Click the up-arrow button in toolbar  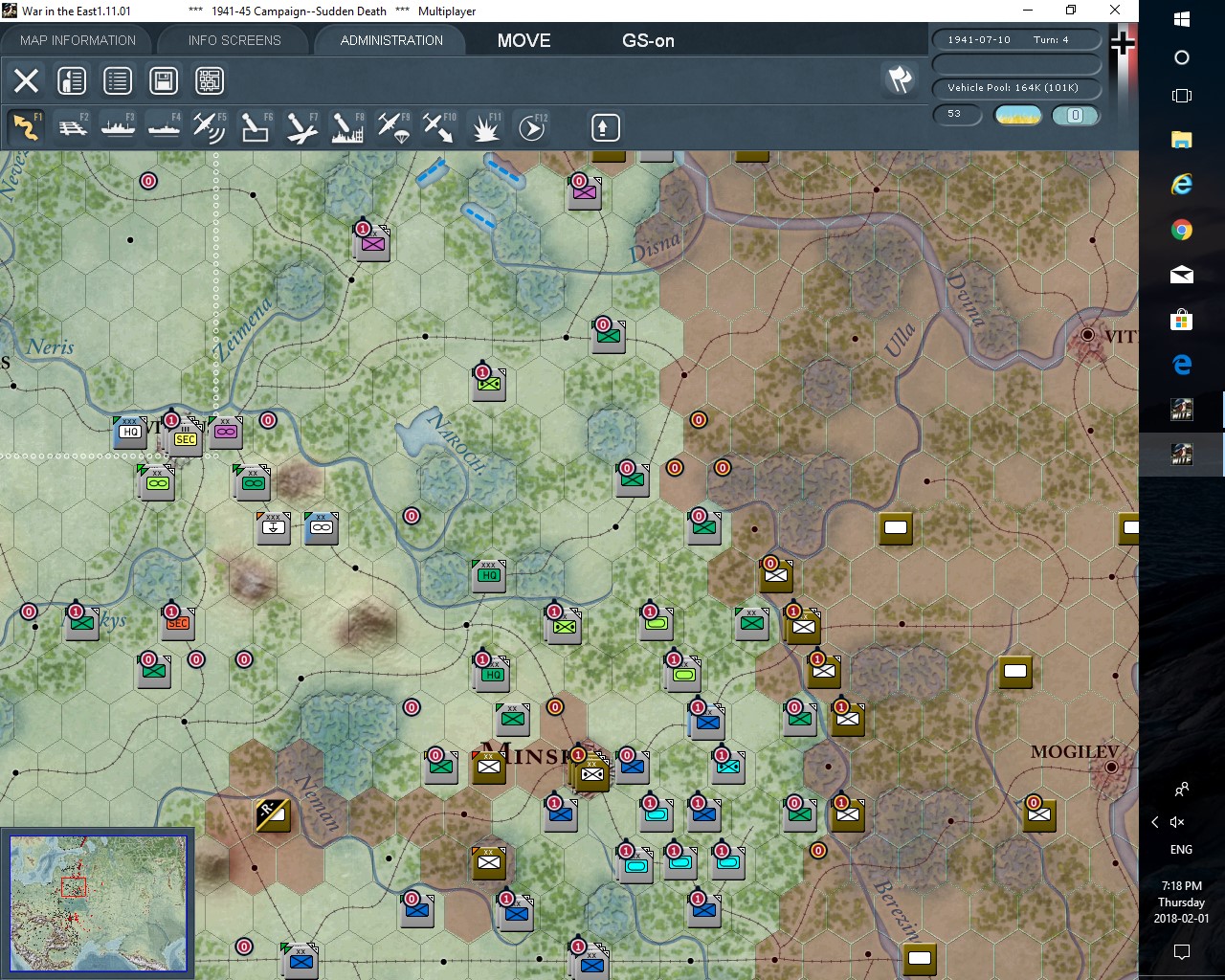click(x=605, y=127)
